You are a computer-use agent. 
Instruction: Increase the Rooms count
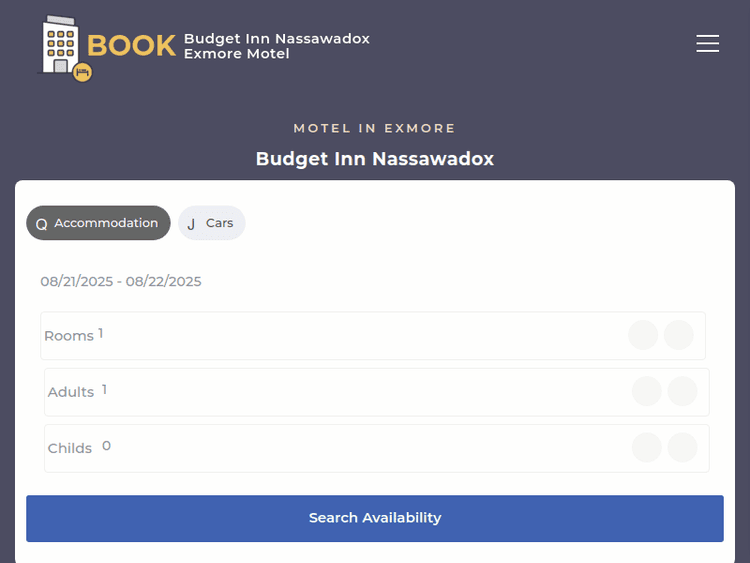point(678,335)
